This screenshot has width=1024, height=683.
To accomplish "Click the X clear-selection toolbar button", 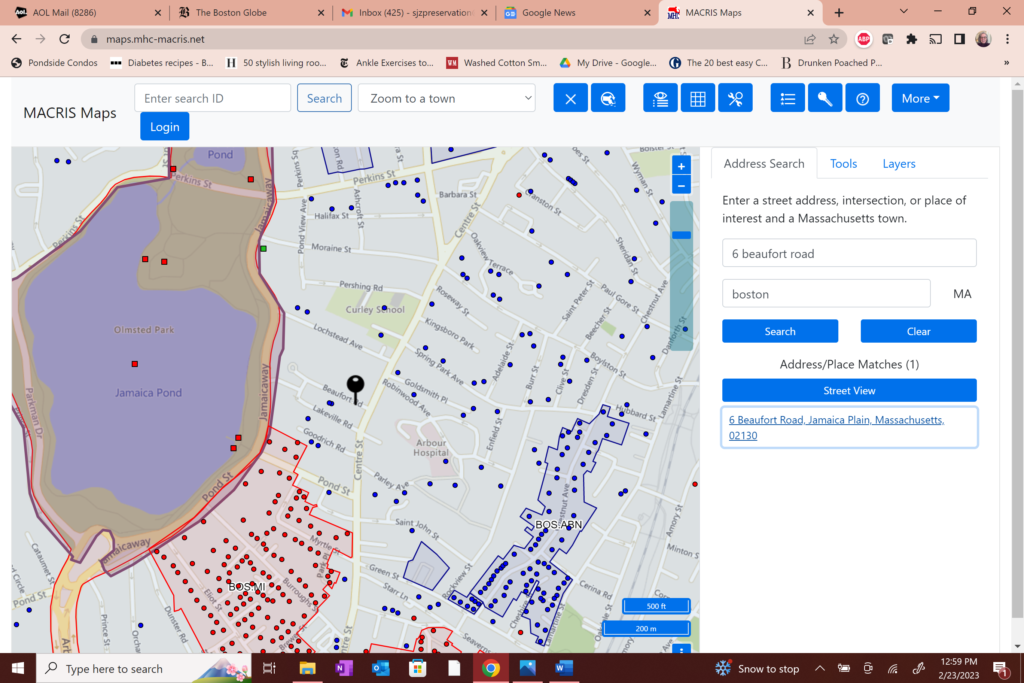I will (570, 98).
